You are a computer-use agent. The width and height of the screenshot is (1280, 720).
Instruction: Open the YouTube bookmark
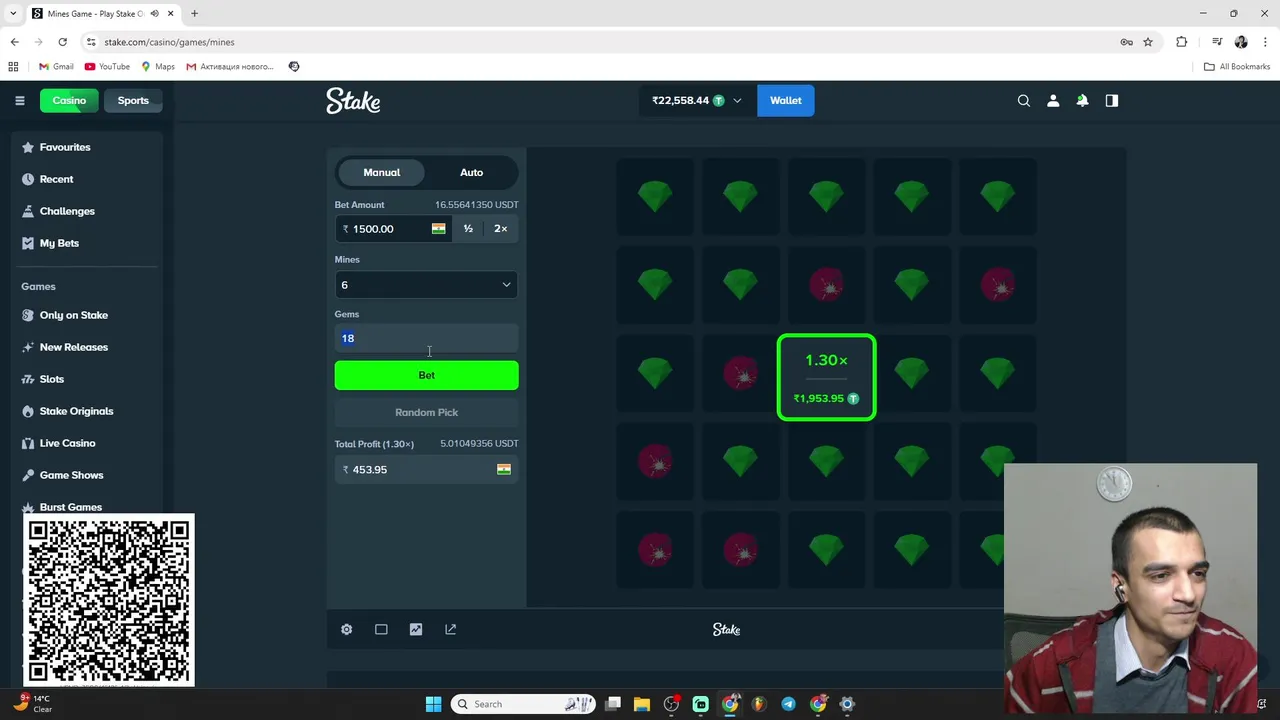coord(107,66)
